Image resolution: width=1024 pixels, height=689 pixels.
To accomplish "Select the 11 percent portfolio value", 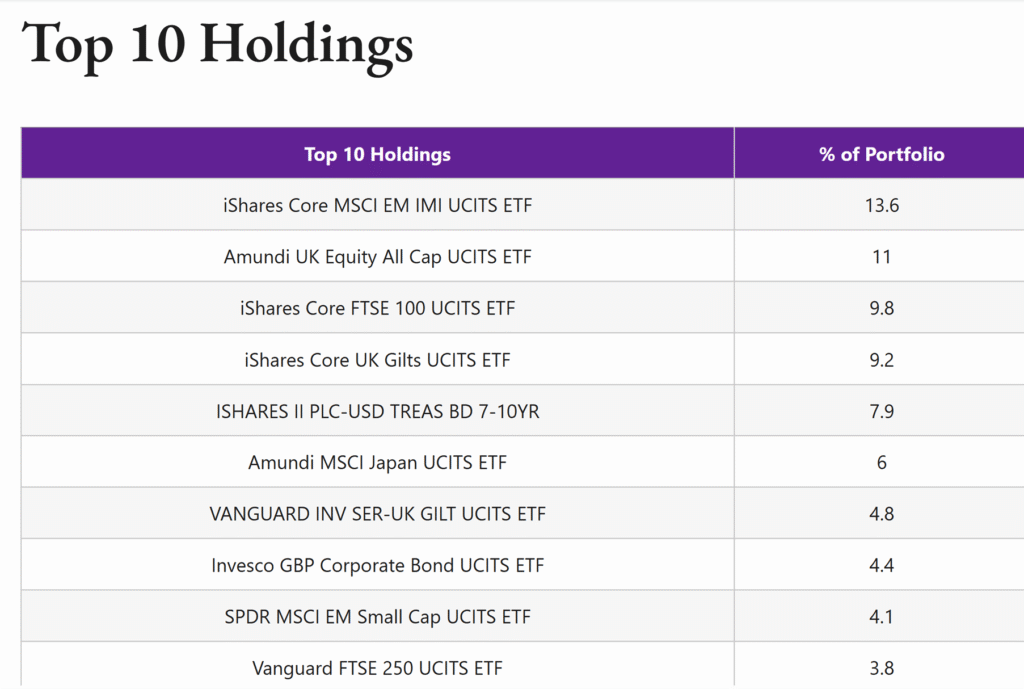I will click(x=881, y=257).
